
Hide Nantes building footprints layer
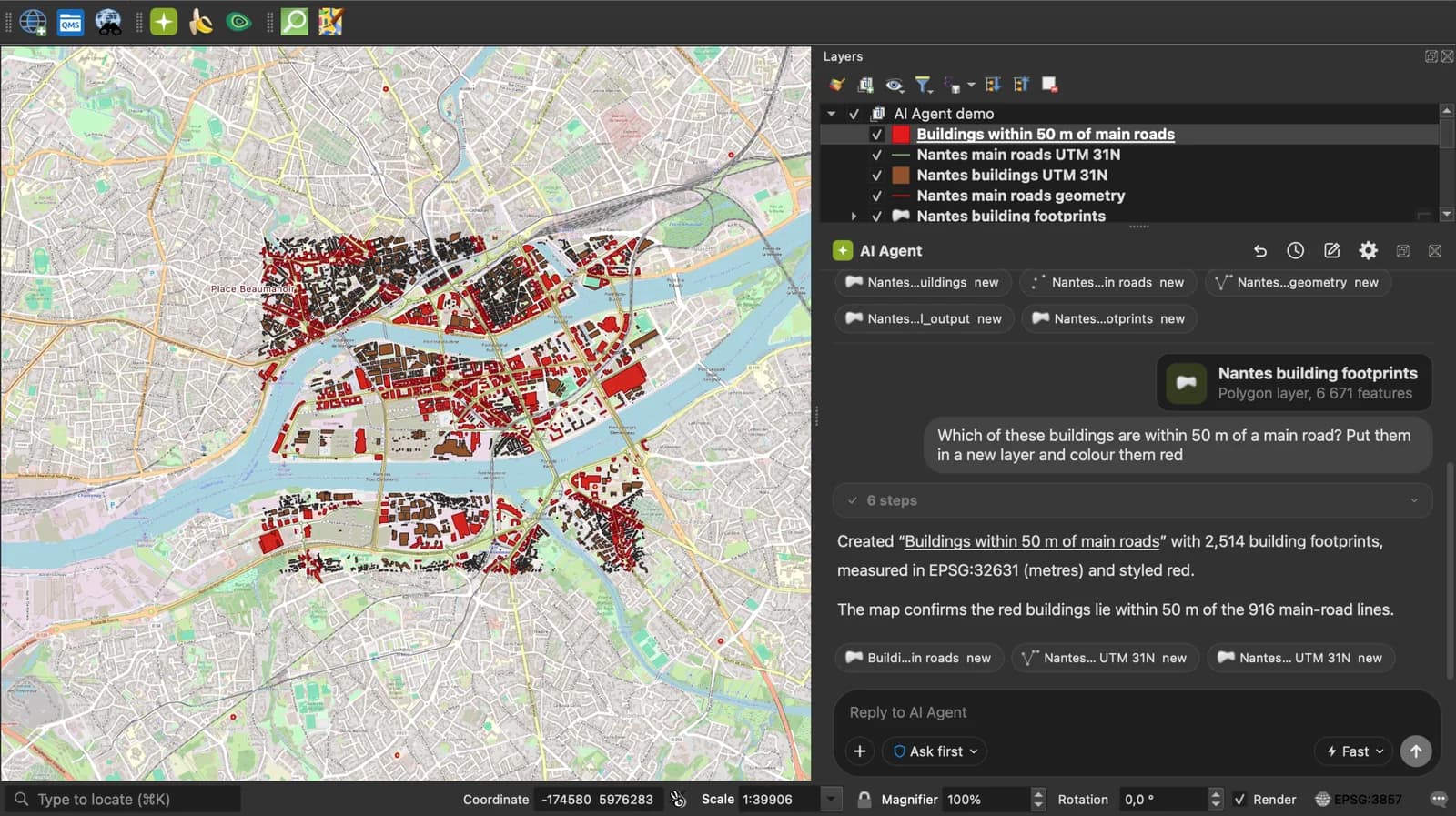tap(876, 217)
